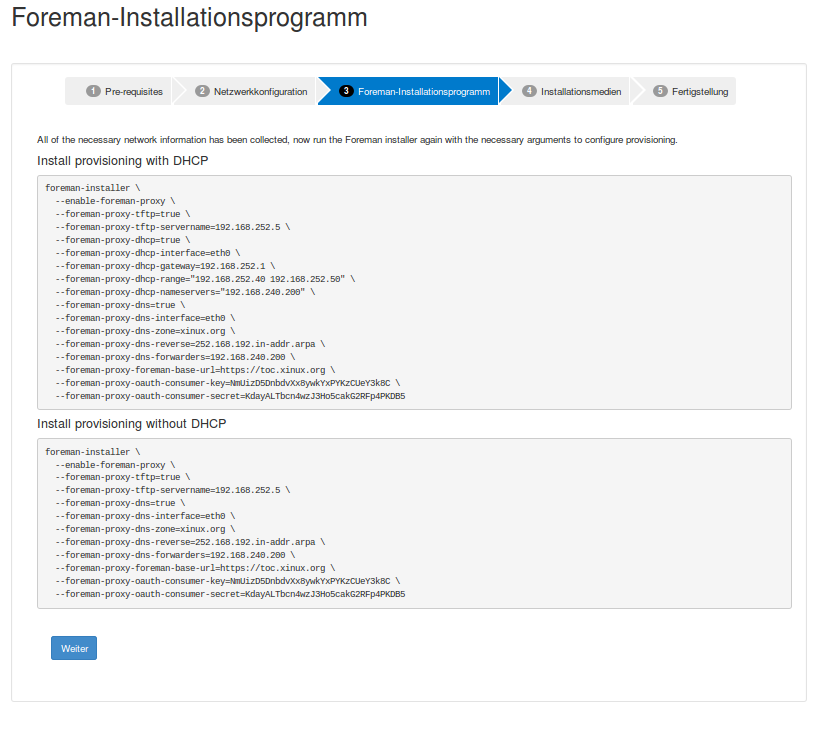The width and height of the screenshot is (826, 748).
Task: Click the 'Install provisioning with DHCP' heading
Action: pyautogui.click(x=122, y=160)
